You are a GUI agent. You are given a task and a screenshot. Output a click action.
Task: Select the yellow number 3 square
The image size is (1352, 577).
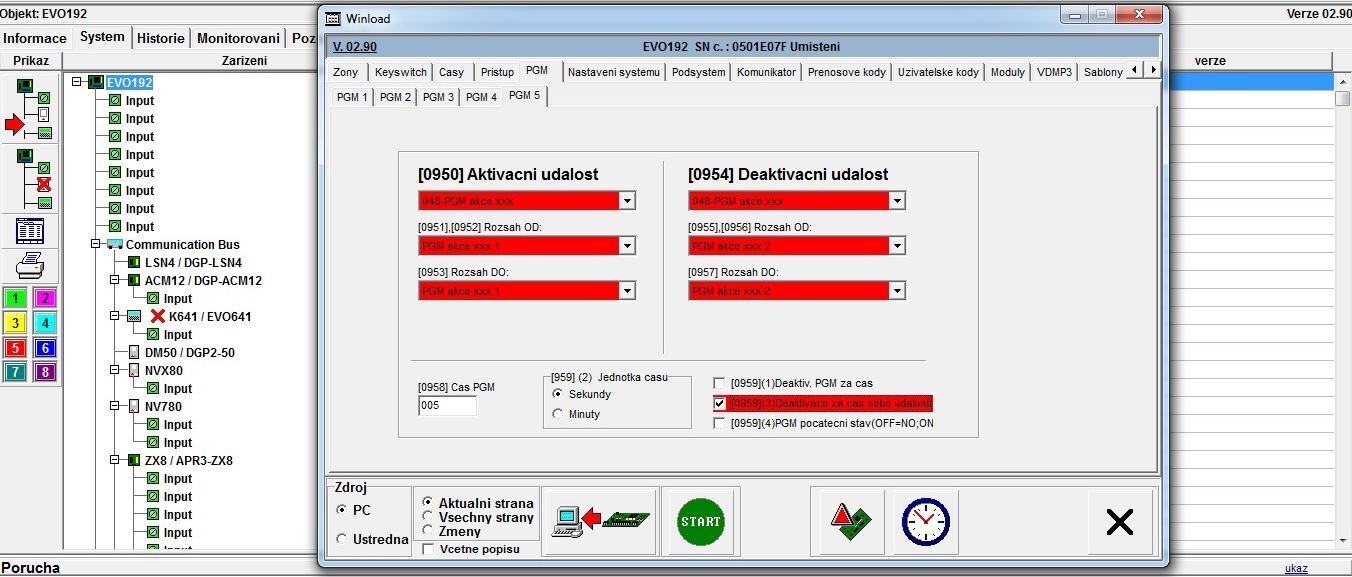point(15,323)
